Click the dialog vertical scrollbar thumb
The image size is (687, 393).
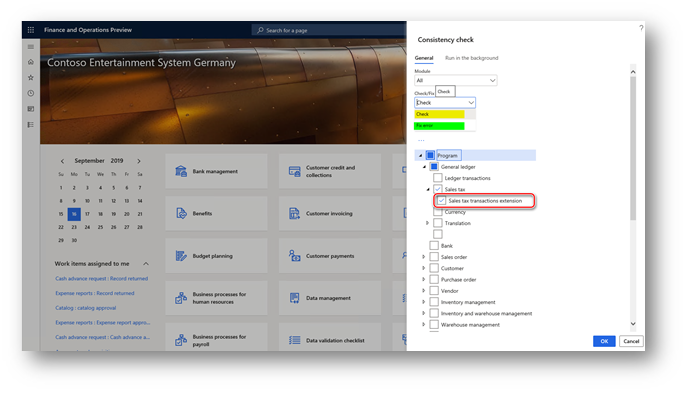[633, 148]
